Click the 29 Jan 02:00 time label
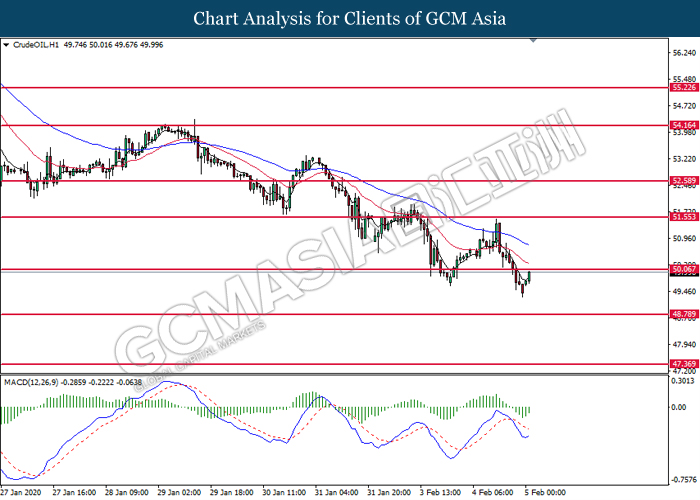700x500 pixels. [x=179, y=492]
